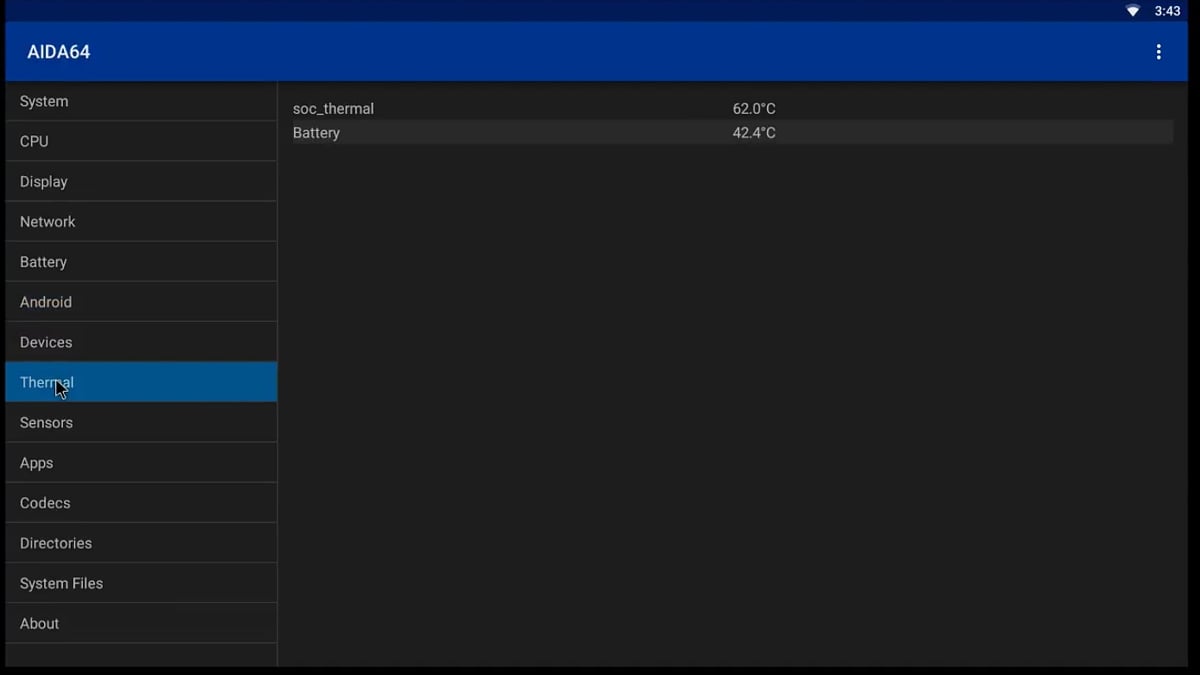The width and height of the screenshot is (1200, 675).
Task: Show the Android information section
Action: tap(140, 301)
